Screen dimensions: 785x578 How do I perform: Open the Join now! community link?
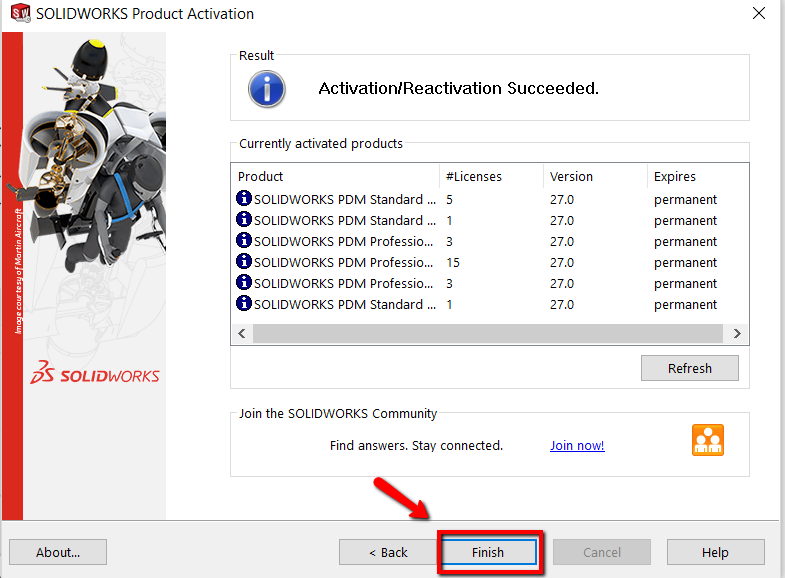click(x=577, y=445)
